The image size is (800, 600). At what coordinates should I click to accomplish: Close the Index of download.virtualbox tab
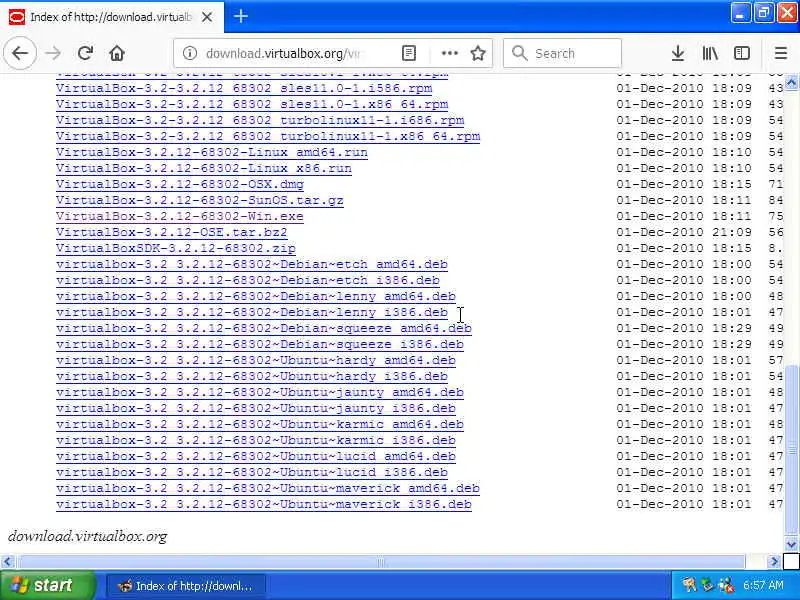pos(207,17)
